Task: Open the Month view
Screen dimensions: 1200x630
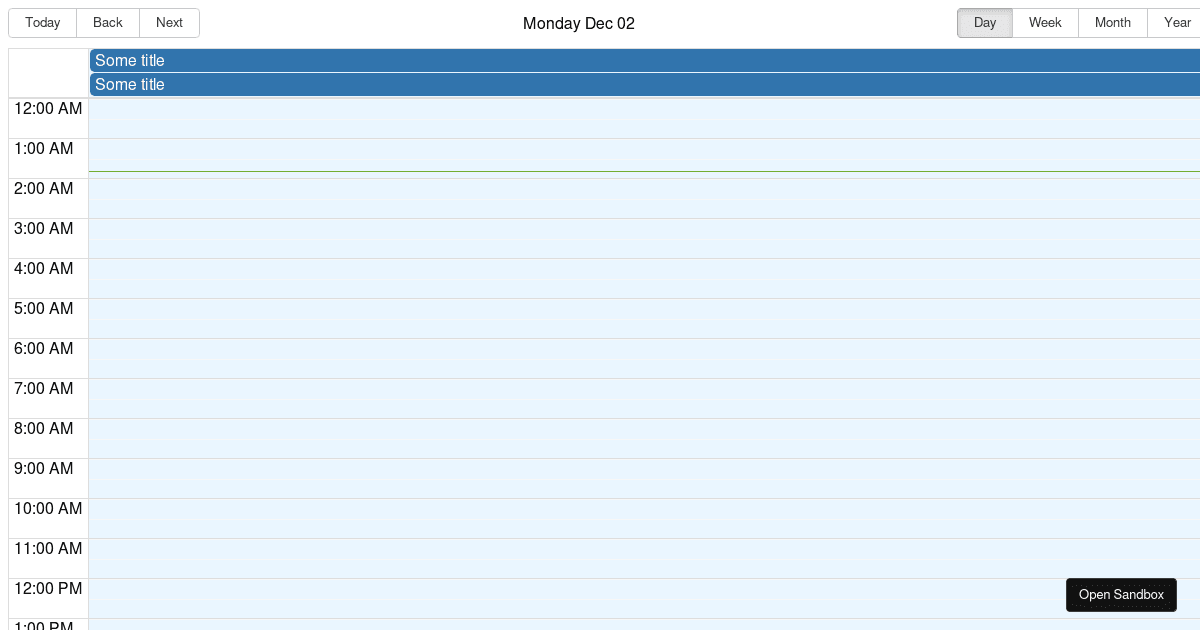Action: click(x=1112, y=22)
